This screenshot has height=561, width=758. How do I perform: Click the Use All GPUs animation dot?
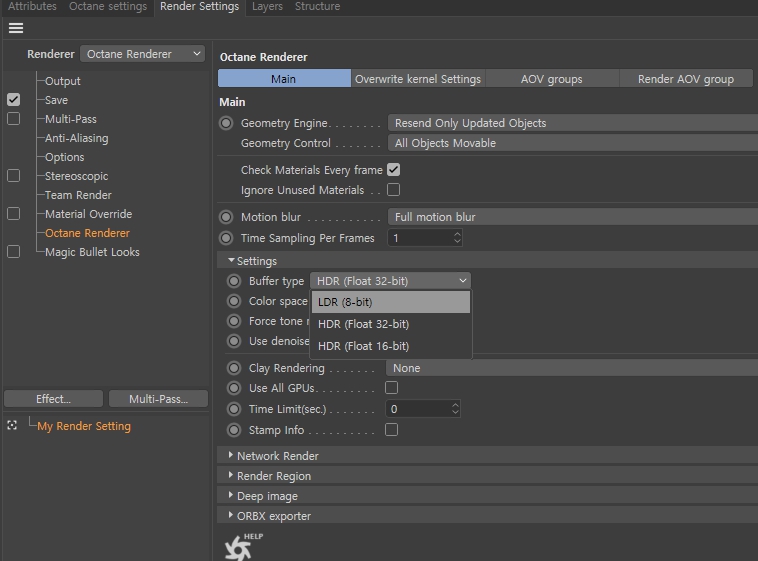point(234,388)
